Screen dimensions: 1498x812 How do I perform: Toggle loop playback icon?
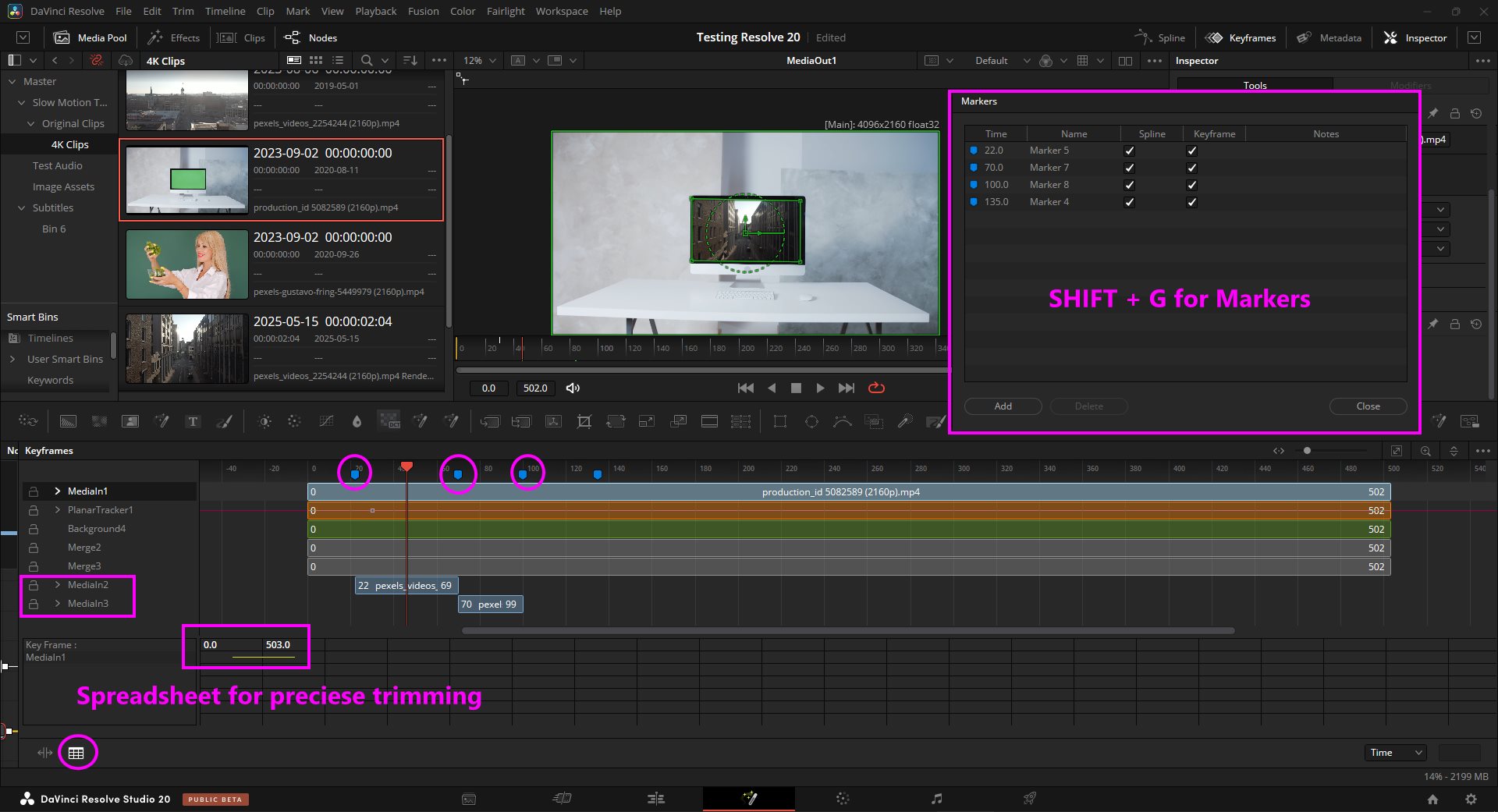pyautogui.click(x=876, y=388)
